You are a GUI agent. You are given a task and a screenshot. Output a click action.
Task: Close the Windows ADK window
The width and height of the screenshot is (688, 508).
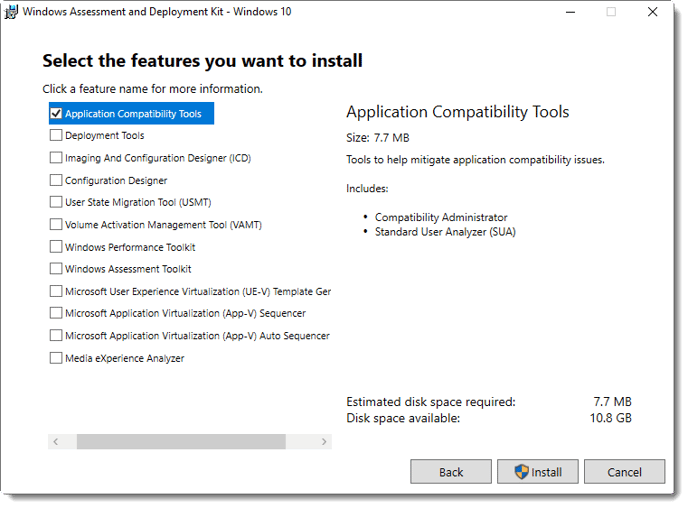(652, 12)
